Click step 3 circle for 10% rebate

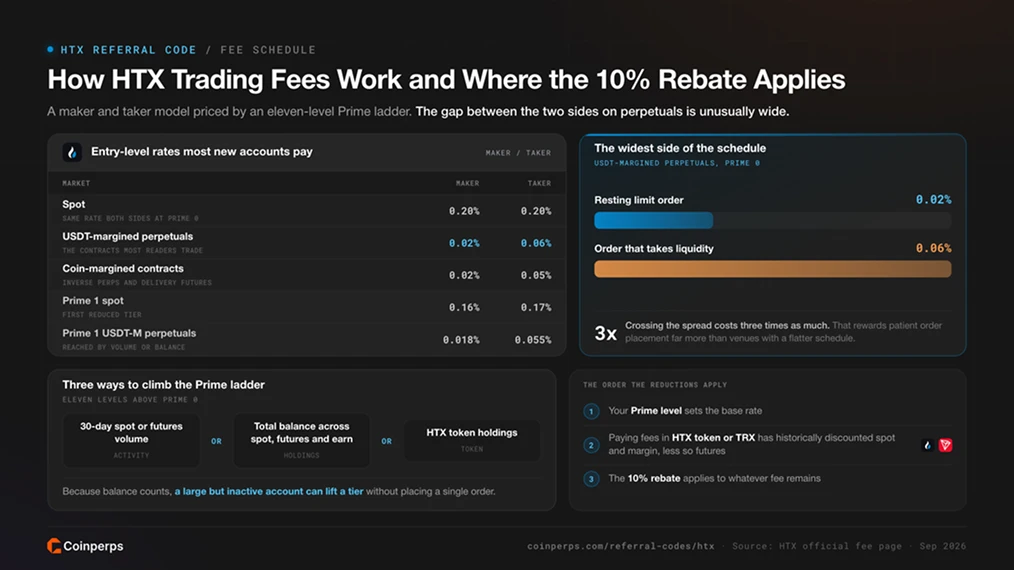[x=591, y=479]
